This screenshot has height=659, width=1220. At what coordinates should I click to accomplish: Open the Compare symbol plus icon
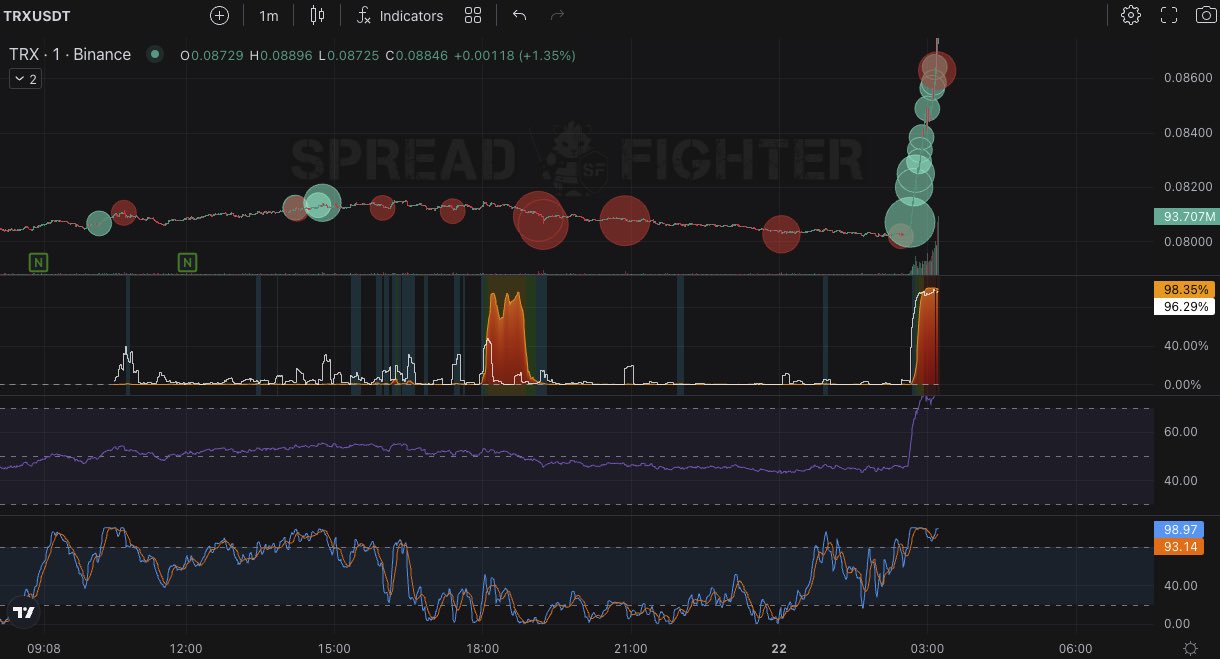tap(218, 15)
